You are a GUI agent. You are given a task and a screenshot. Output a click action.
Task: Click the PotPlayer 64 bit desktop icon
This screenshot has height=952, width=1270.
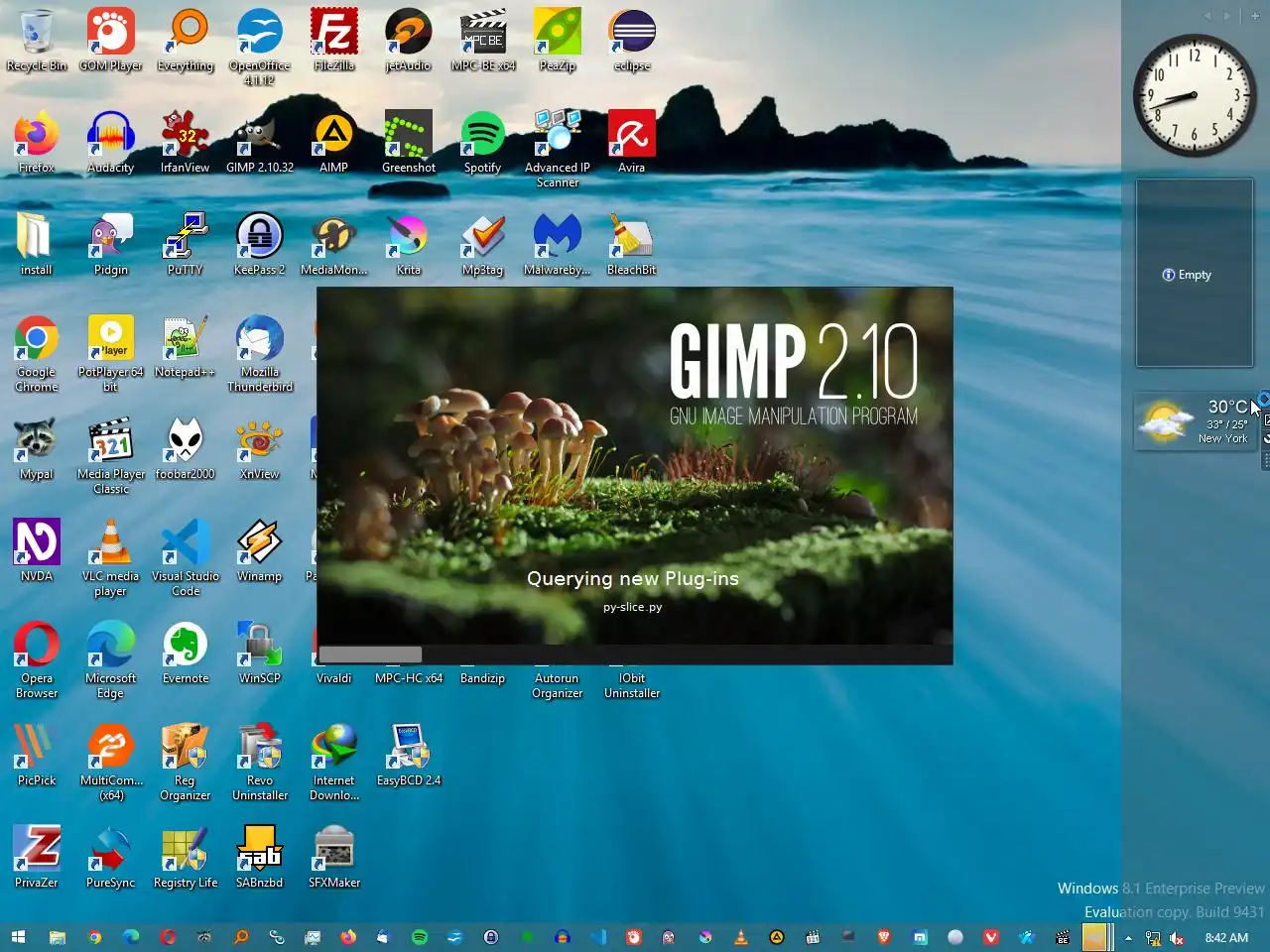pos(111,354)
